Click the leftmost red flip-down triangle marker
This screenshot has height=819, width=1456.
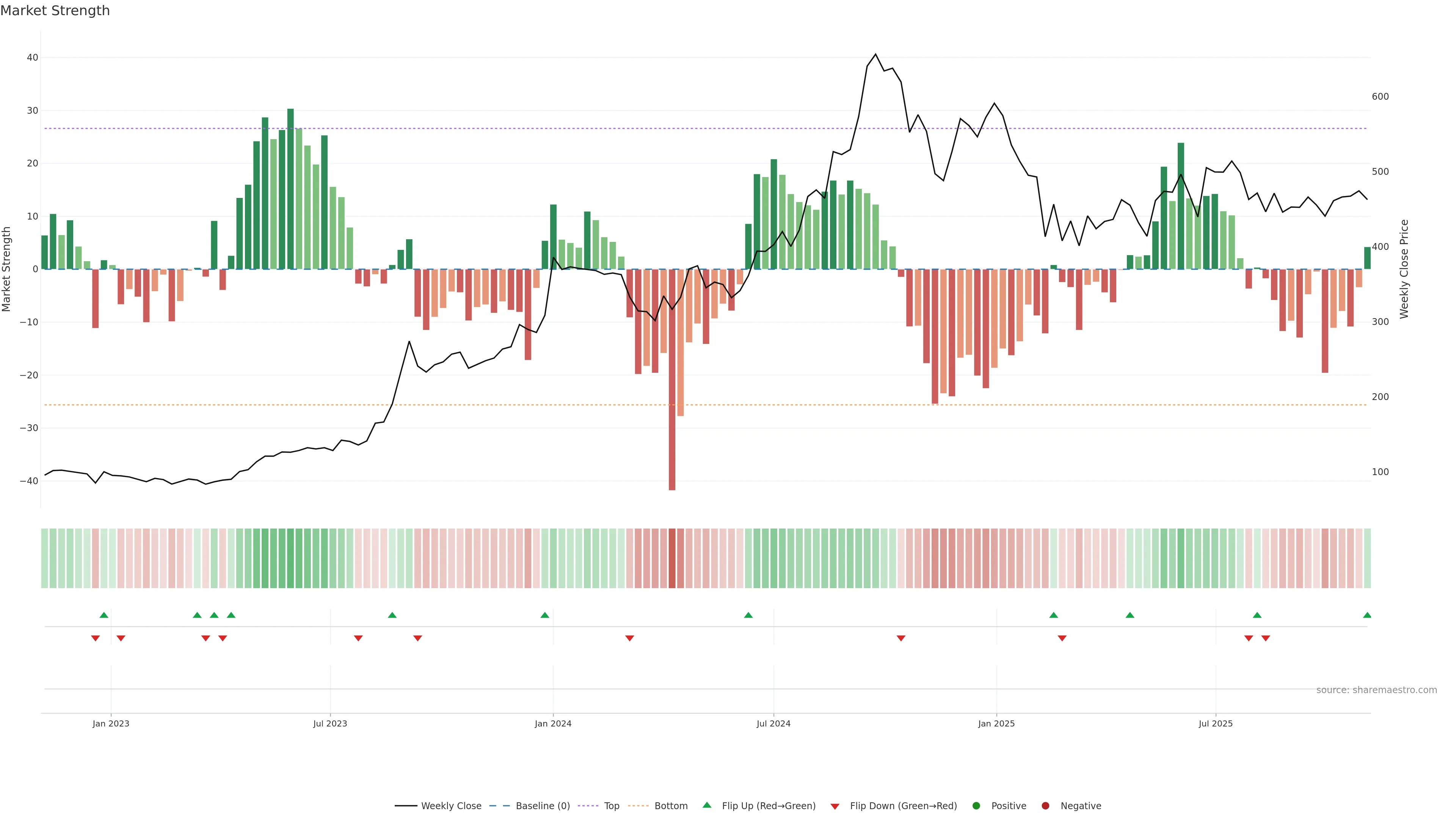[x=96, y=638]
